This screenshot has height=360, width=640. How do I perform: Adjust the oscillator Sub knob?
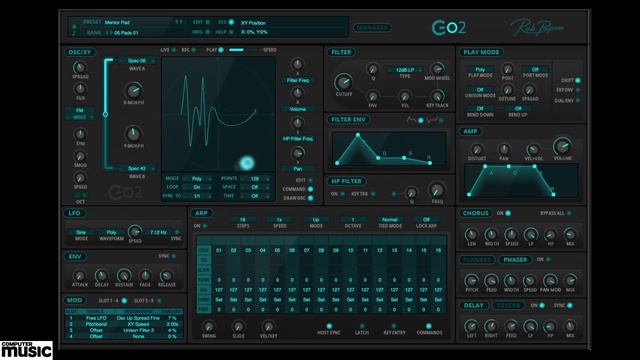pos(80,89)
